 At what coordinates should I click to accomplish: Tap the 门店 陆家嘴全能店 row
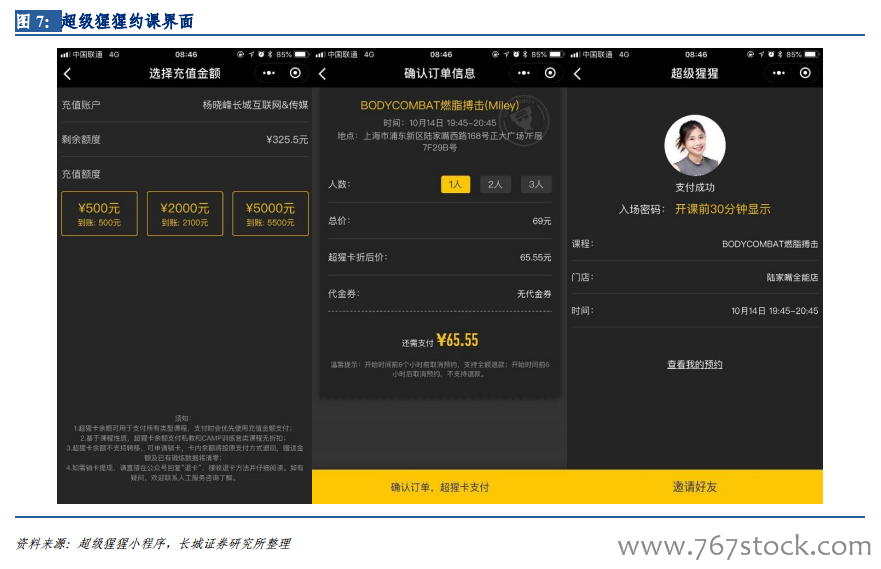[x=695, y=277]
